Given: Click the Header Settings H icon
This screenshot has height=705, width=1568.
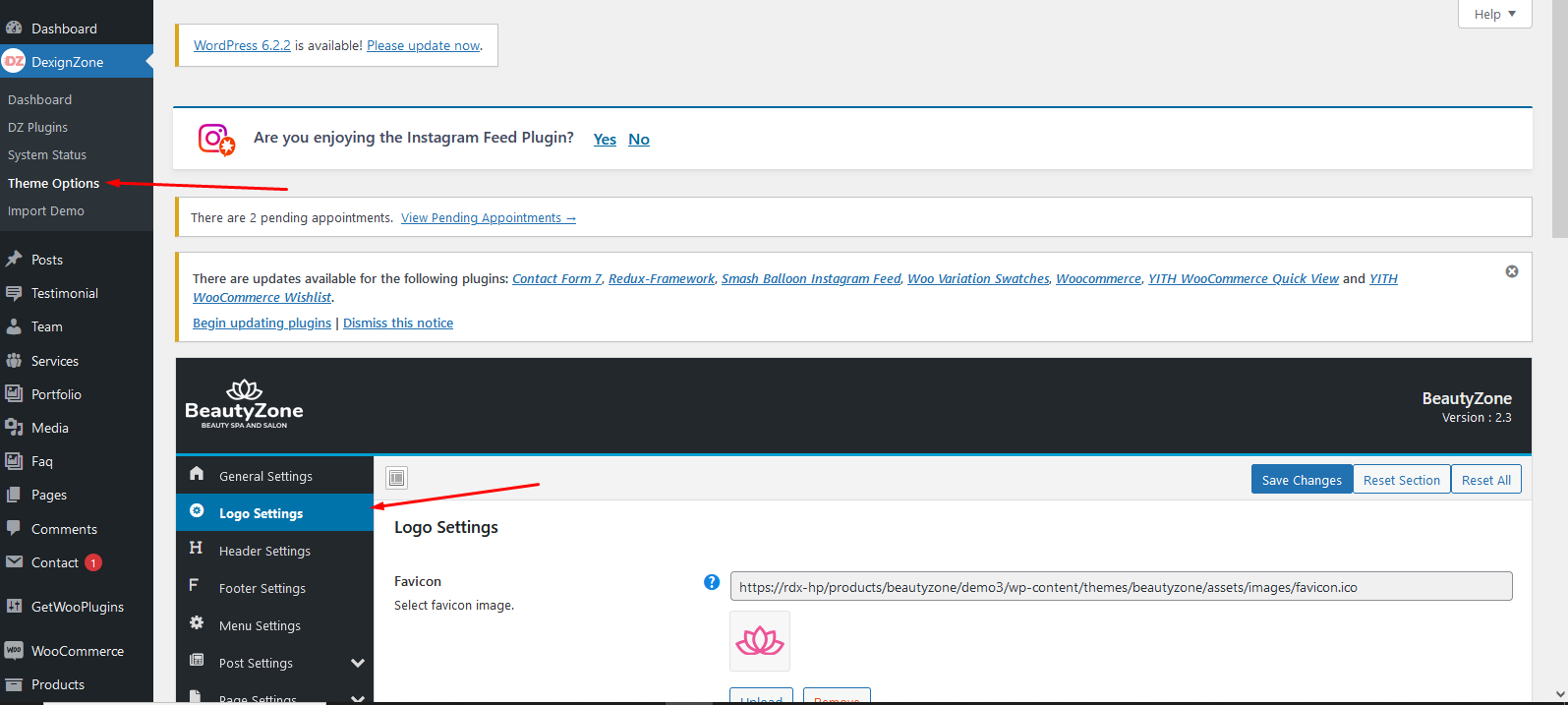Looking at the screenshot, I should [196, 549].
